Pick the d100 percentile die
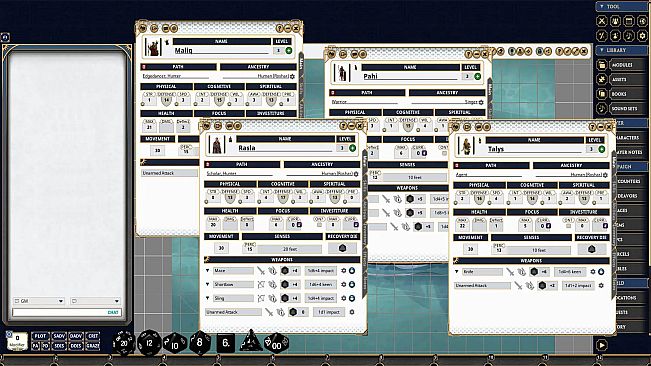 coord(276,344)
